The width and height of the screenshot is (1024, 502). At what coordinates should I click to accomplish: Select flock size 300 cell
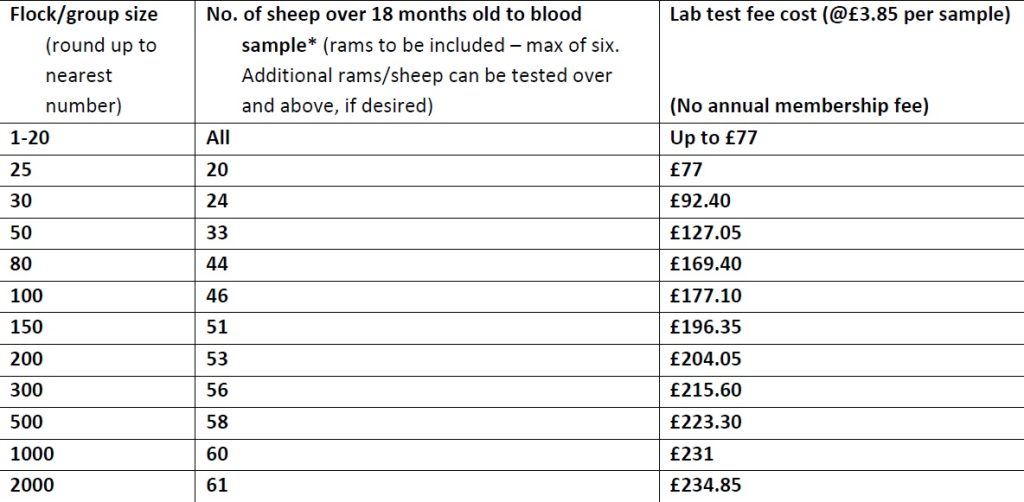[25, 391]
